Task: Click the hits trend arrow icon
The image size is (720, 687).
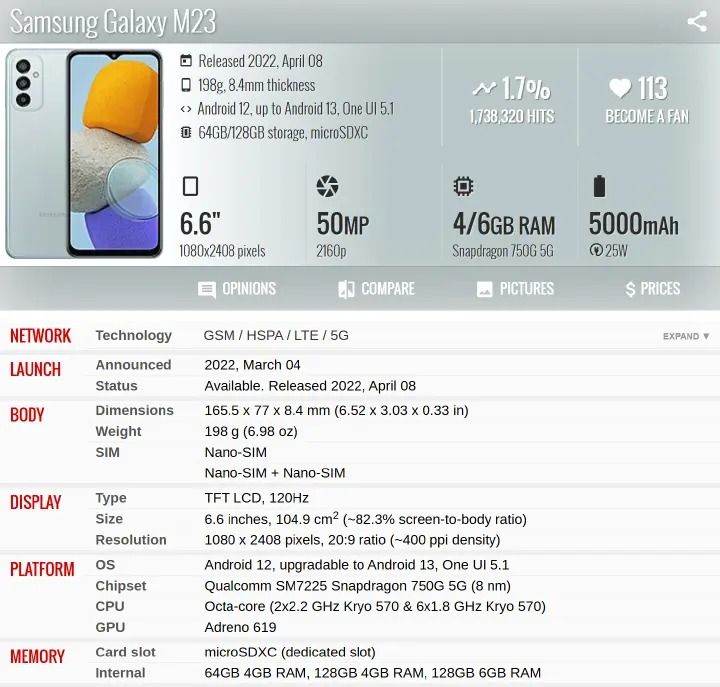Action: (484, 88)
